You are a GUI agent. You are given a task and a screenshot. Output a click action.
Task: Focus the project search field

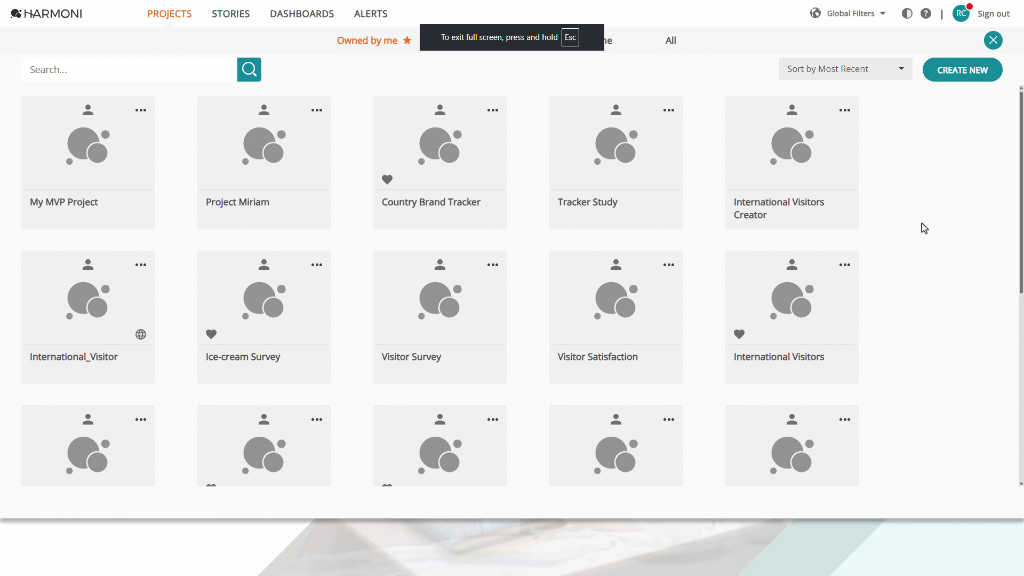pos(129,69)
